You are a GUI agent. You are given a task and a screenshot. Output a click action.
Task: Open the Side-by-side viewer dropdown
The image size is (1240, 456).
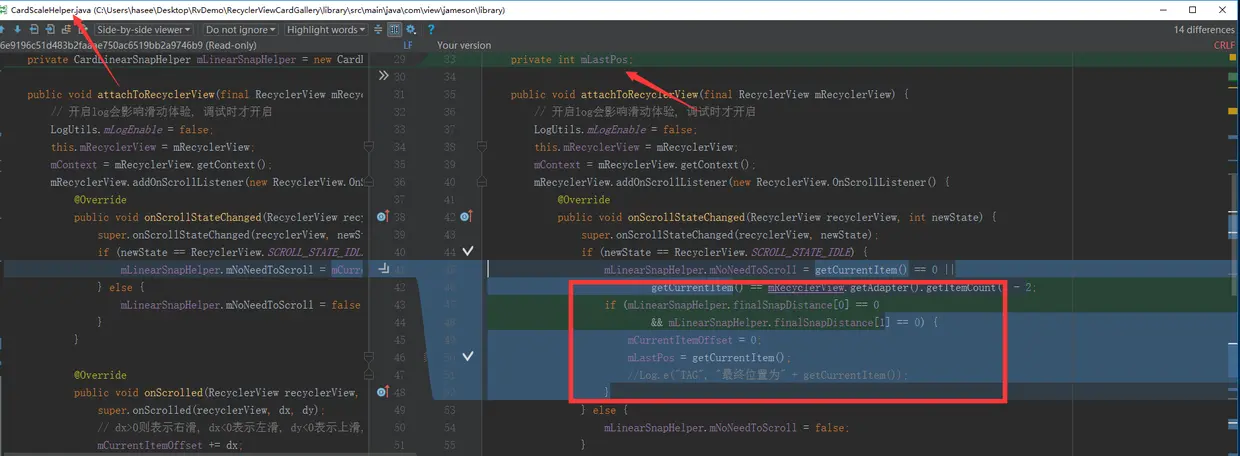pos(143,30)
